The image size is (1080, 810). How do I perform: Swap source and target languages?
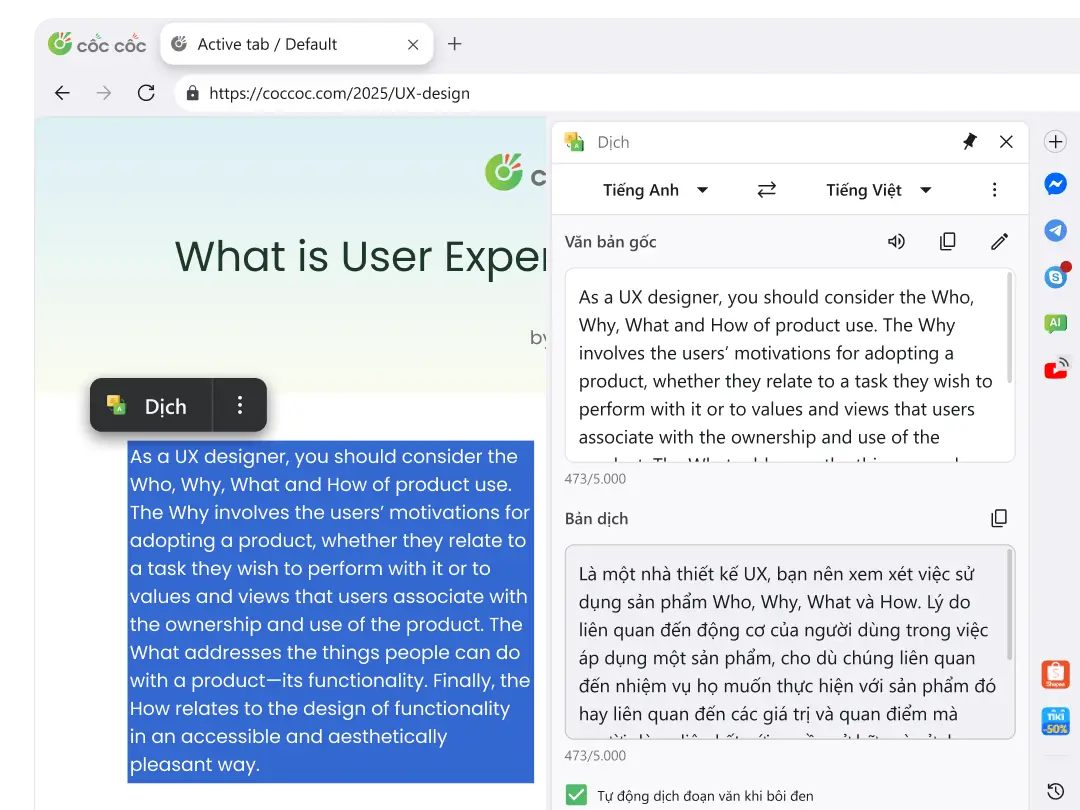(x=766, y=190)
